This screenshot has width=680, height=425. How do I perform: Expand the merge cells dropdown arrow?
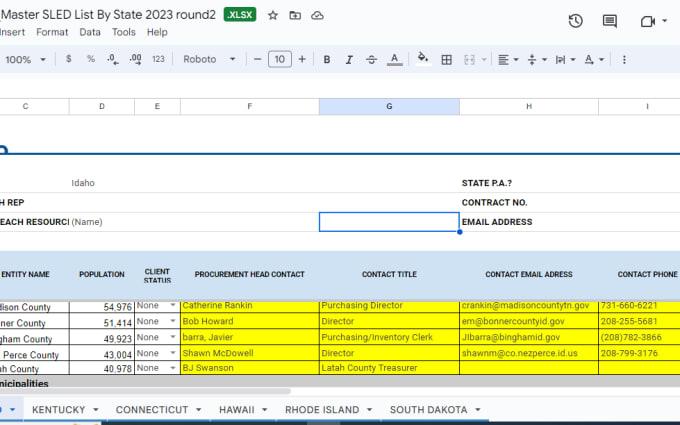[484, 59]
